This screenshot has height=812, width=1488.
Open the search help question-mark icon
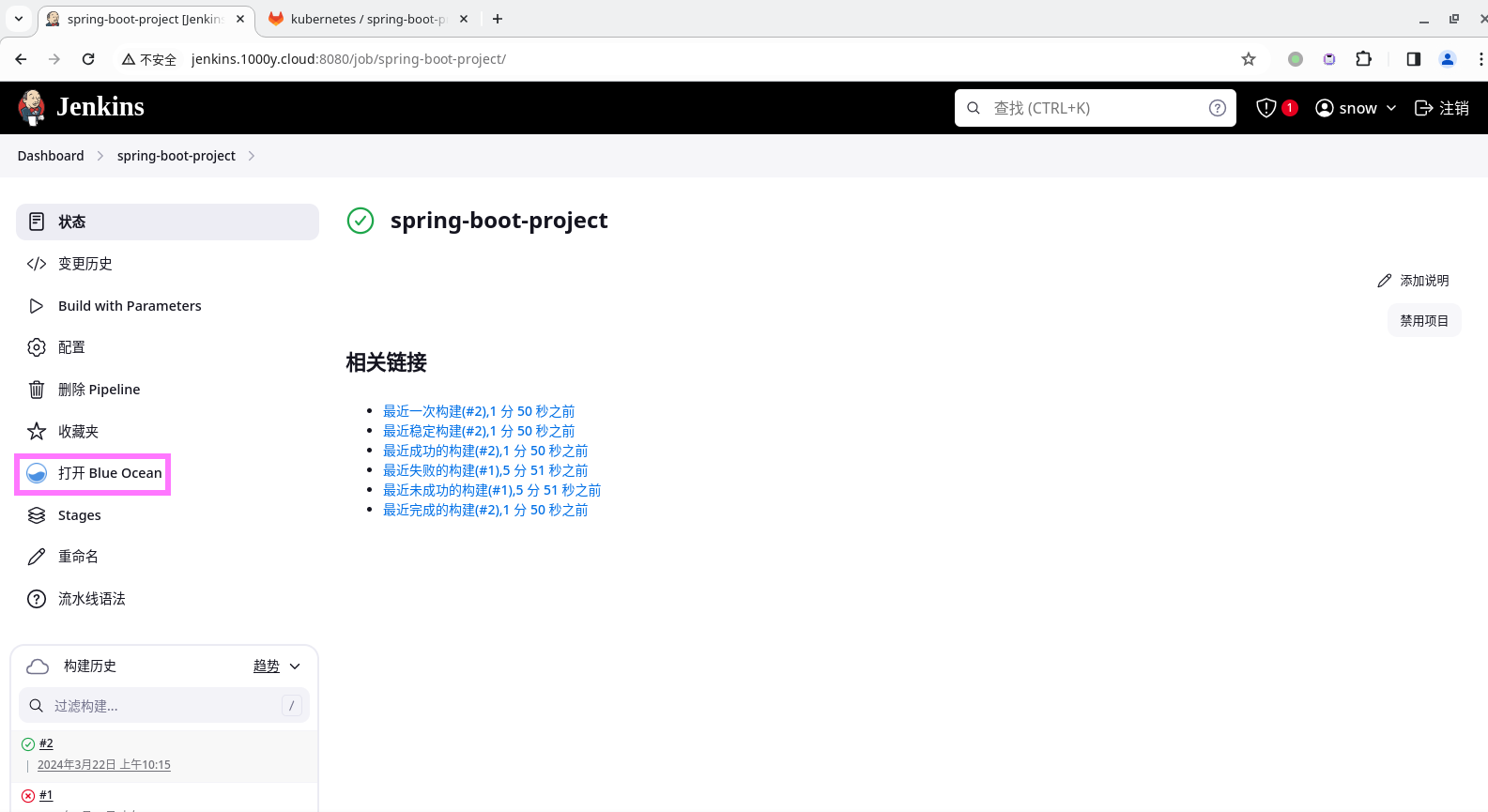click(x=1218, y=108)
